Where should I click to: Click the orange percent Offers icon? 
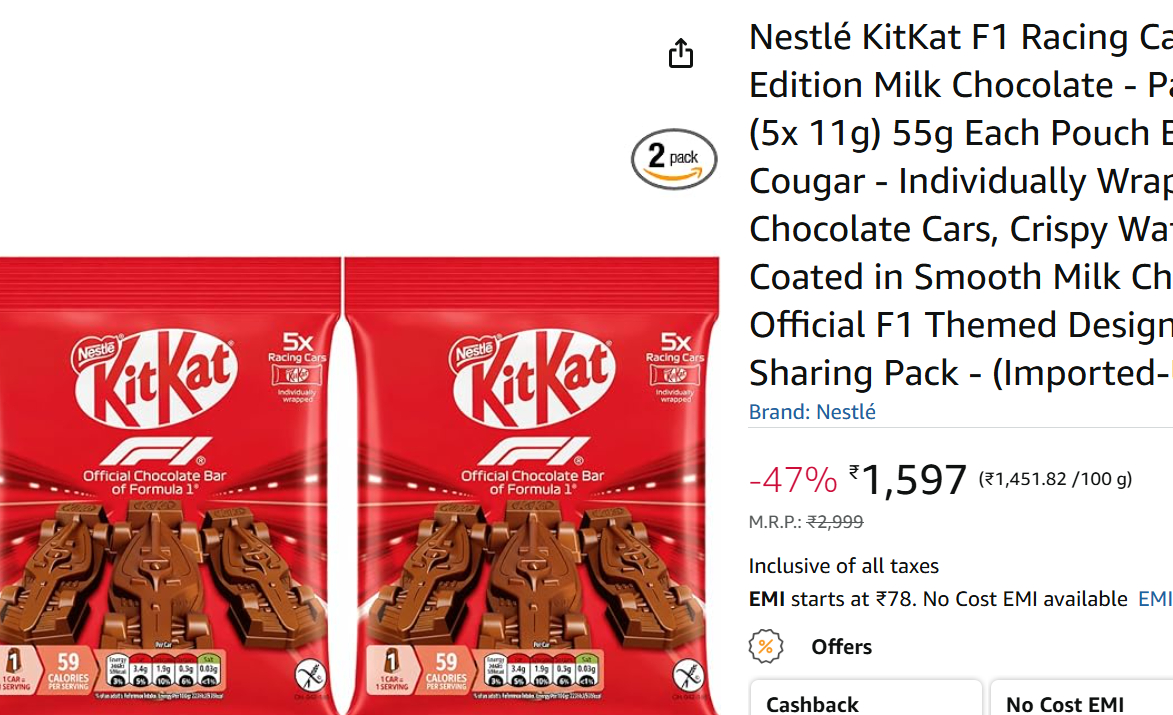coord(766,647)
